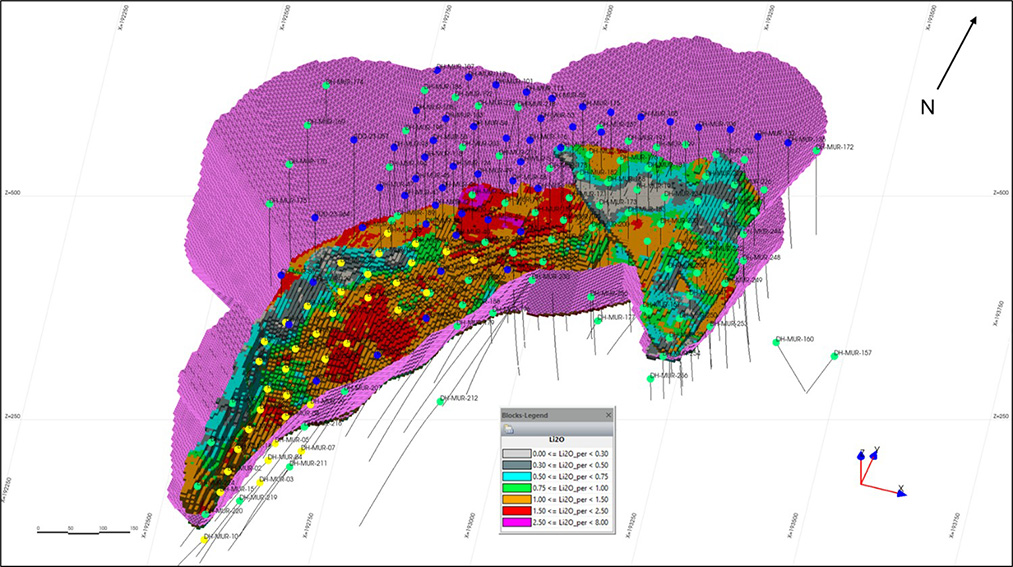
Task: Pick the dark gray 0.30–0.50 Li2O swatch
Action: click(x=516, y=464)
